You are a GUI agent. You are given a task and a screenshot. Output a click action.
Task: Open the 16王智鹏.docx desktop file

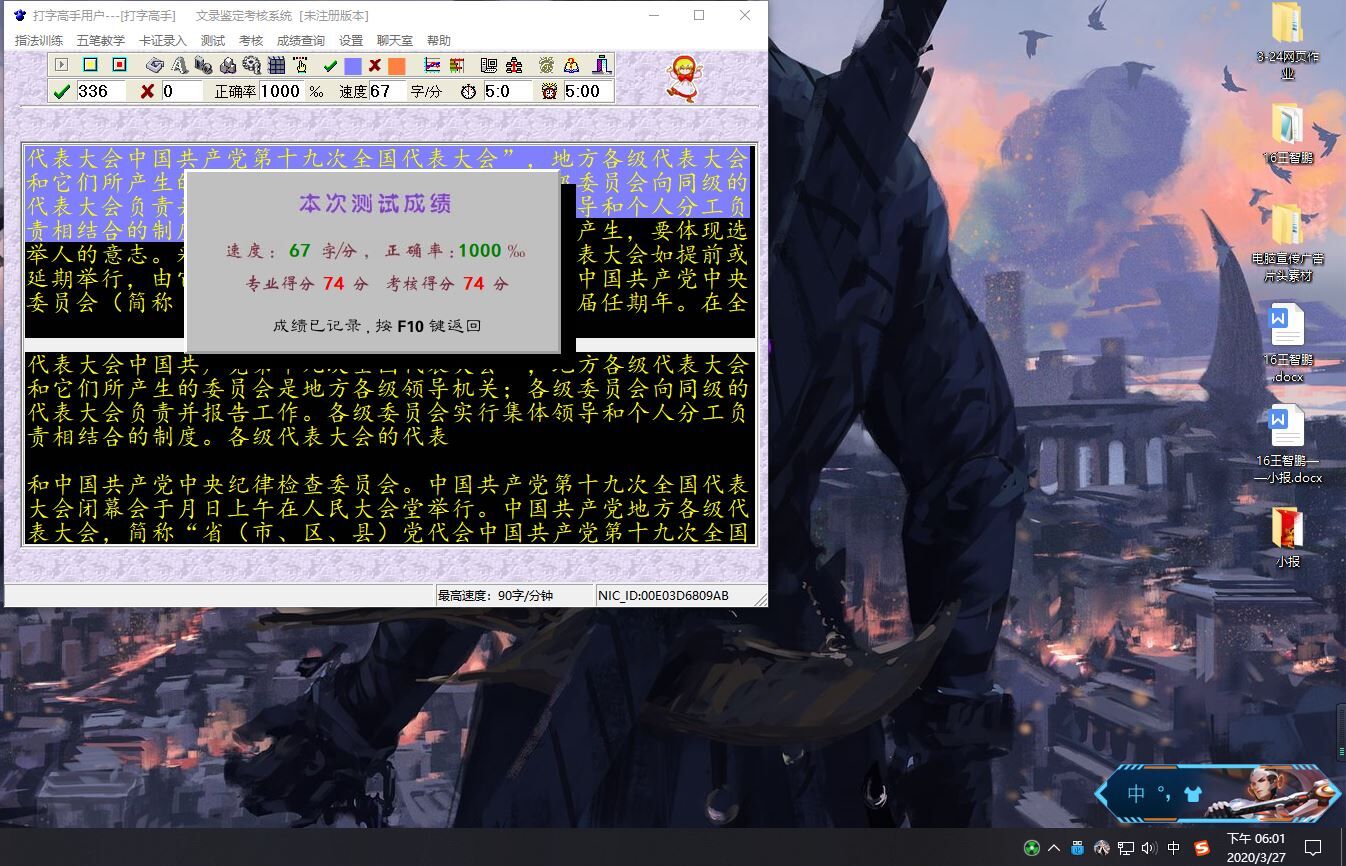[x=1288, y=344]
